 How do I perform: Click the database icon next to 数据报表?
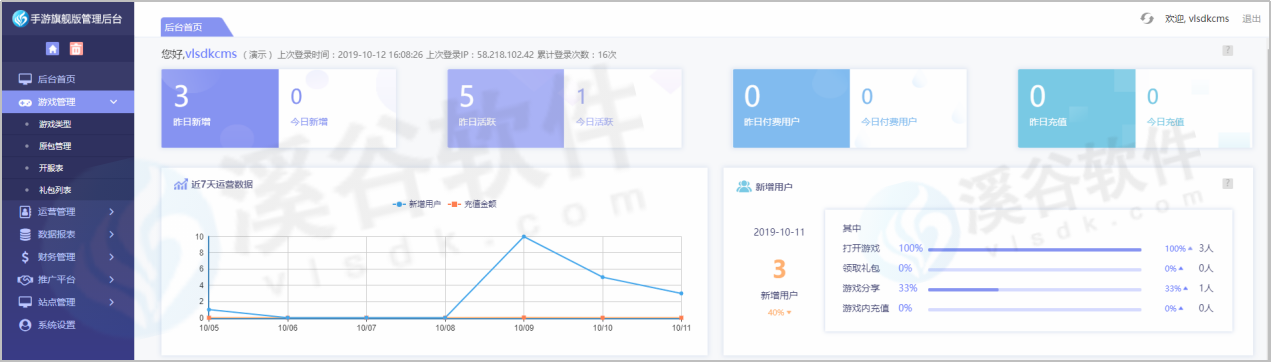click(x=25, y=234)
